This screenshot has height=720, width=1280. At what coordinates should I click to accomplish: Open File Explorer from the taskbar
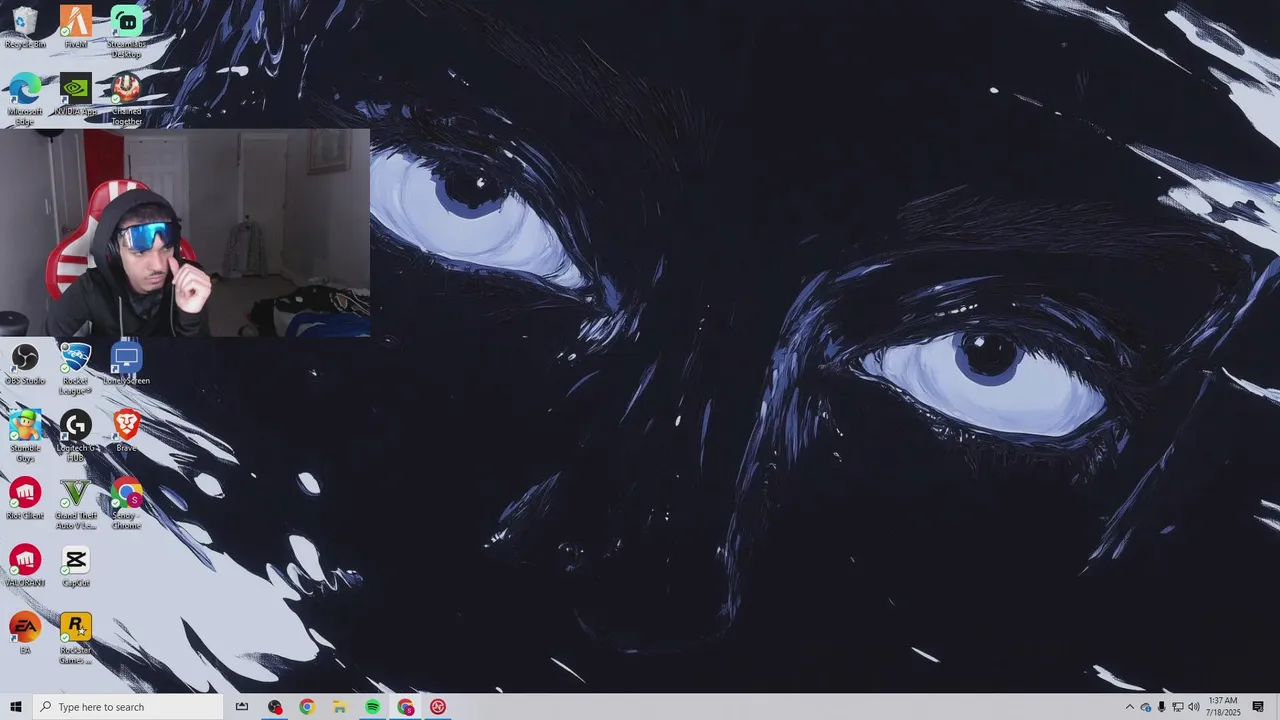pos(340,707)
